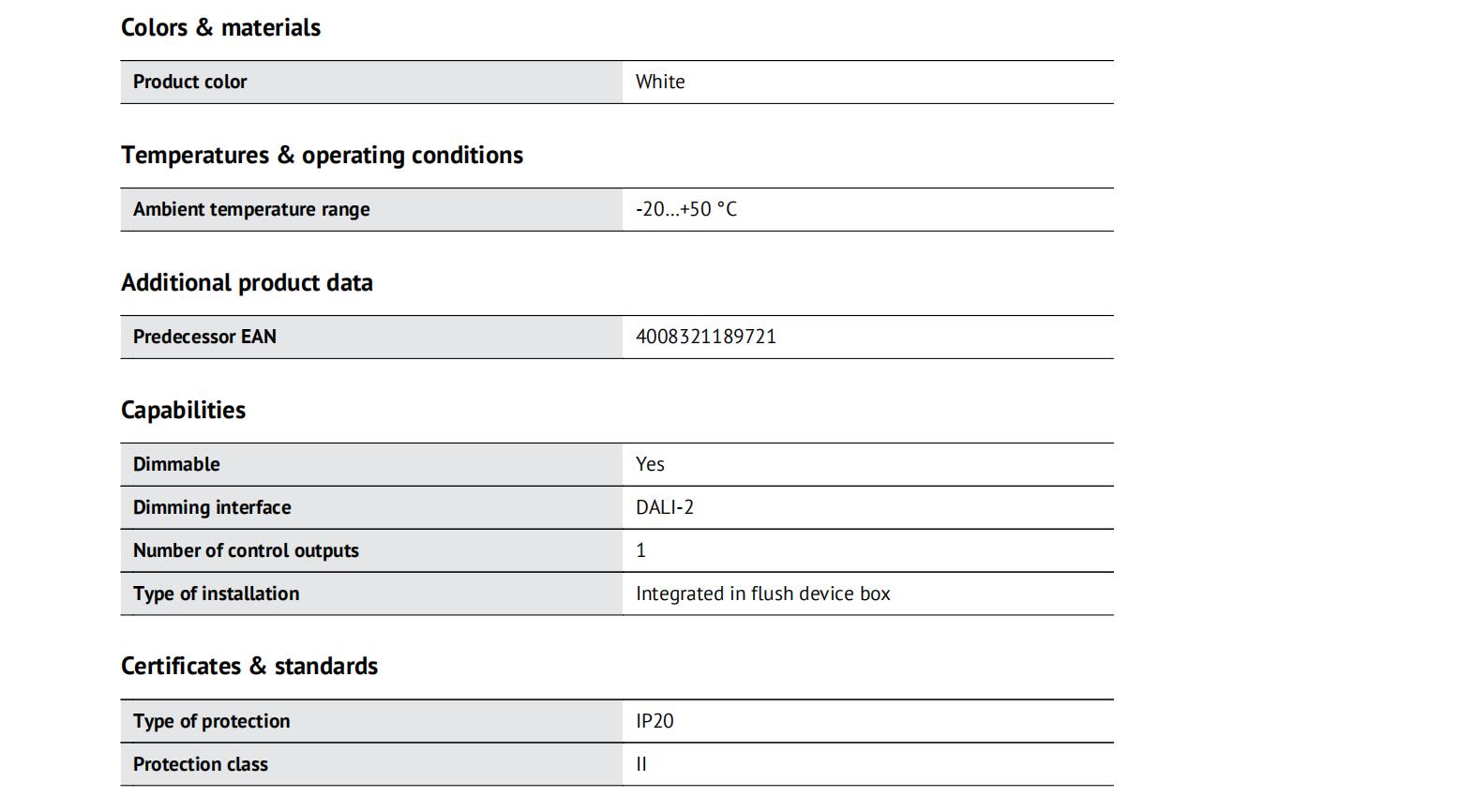This screenshot has height=812, width=1475.
Task: Click the Type of installation label
Action: (x=216, y=594)
